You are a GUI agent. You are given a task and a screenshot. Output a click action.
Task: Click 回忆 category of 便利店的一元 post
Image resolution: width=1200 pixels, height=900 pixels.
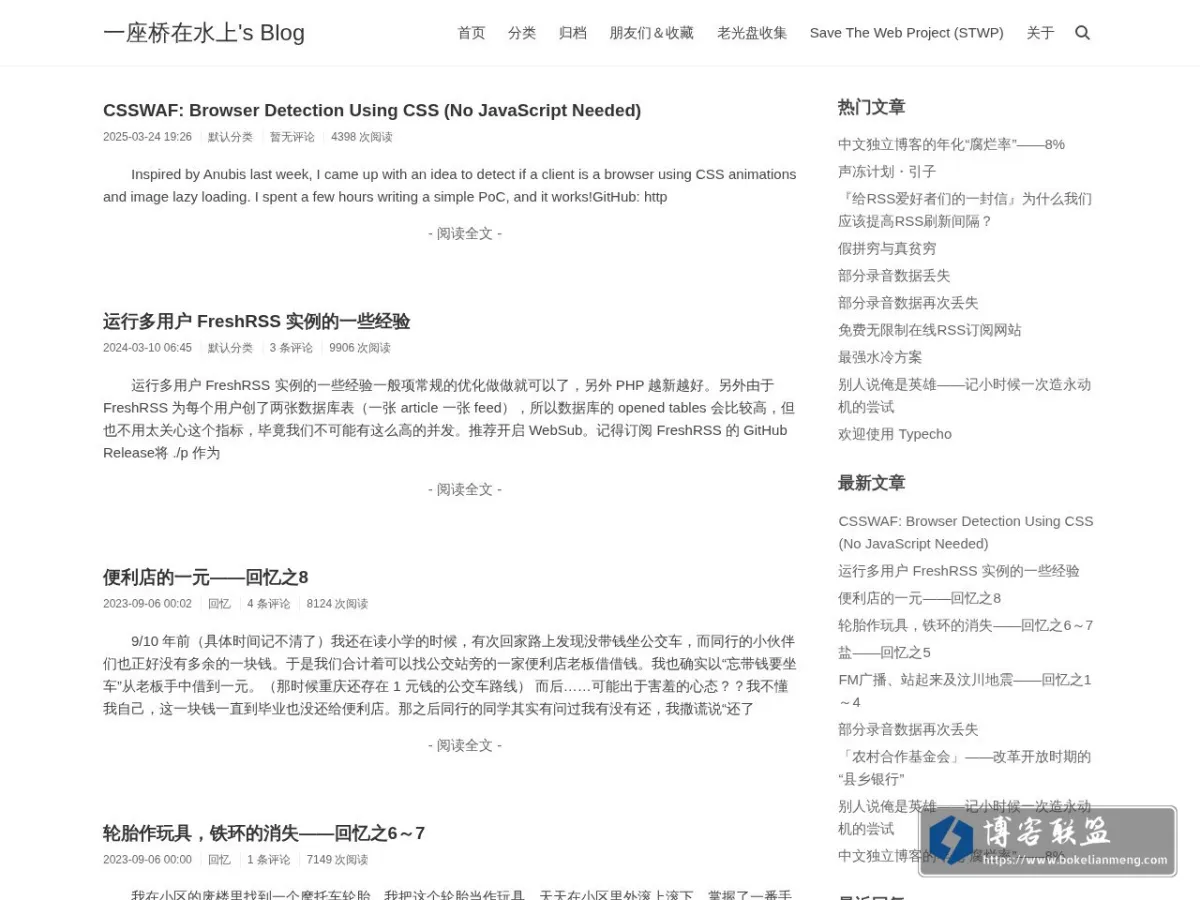point(219,604)
